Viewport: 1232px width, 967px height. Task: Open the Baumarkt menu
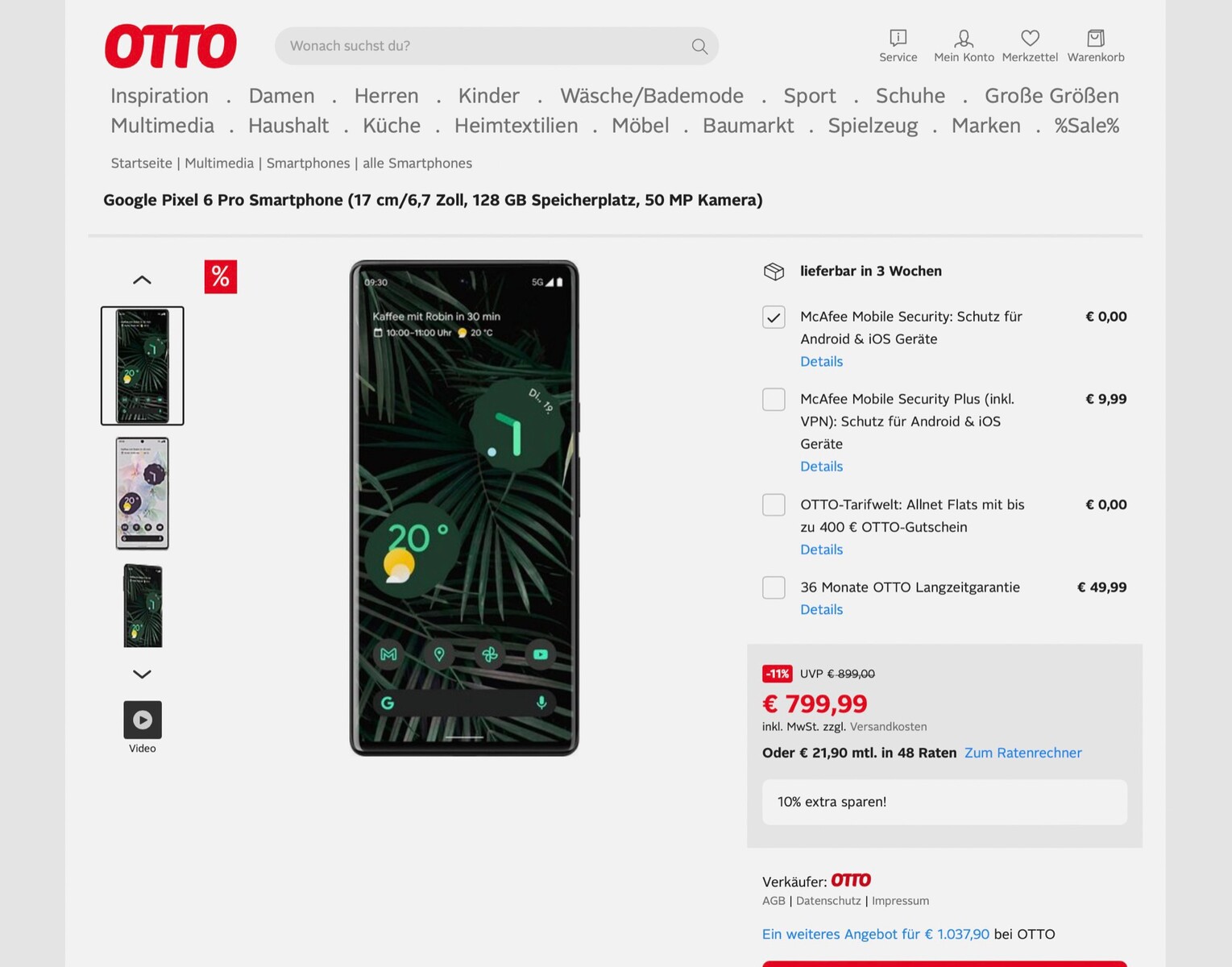tap(749, 126)
